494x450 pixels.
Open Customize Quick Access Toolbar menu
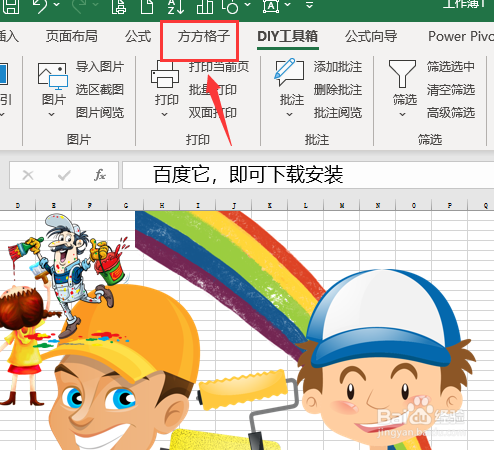tap(309, 5)
